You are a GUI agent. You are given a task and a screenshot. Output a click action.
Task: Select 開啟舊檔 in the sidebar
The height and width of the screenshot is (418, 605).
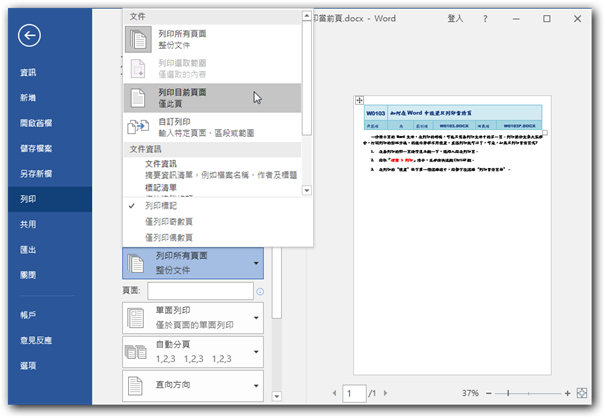tap(36, 123)
